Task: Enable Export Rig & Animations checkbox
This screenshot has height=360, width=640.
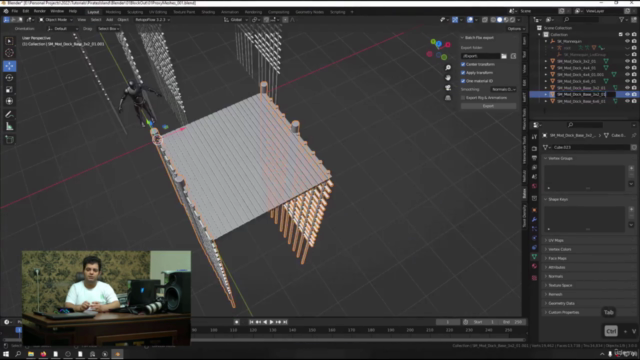Action: [x=463, y=98]
